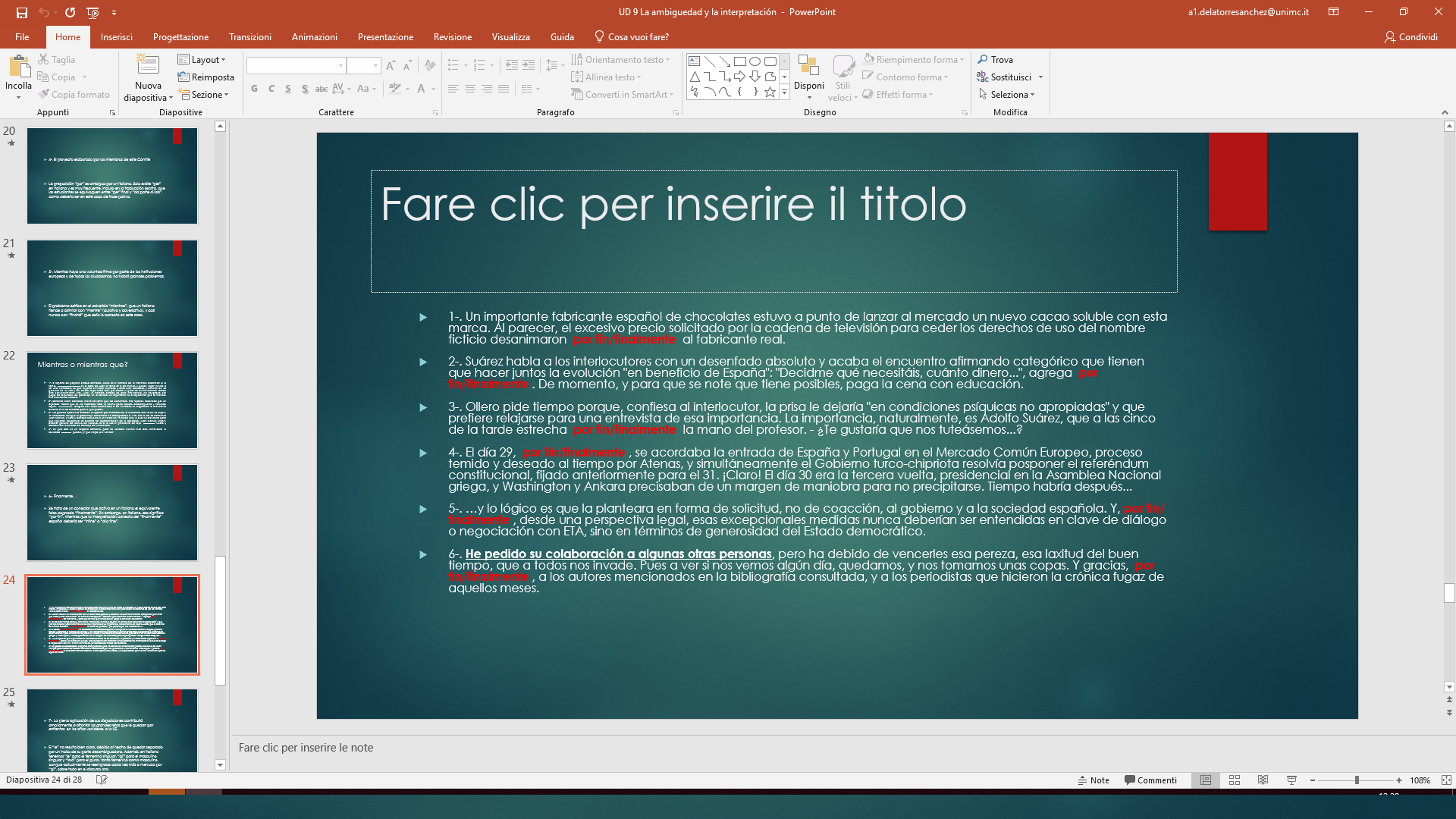This screenshot has height=819, width=1456.
Task: Click the zoom out minus button
Action: 1312,780
